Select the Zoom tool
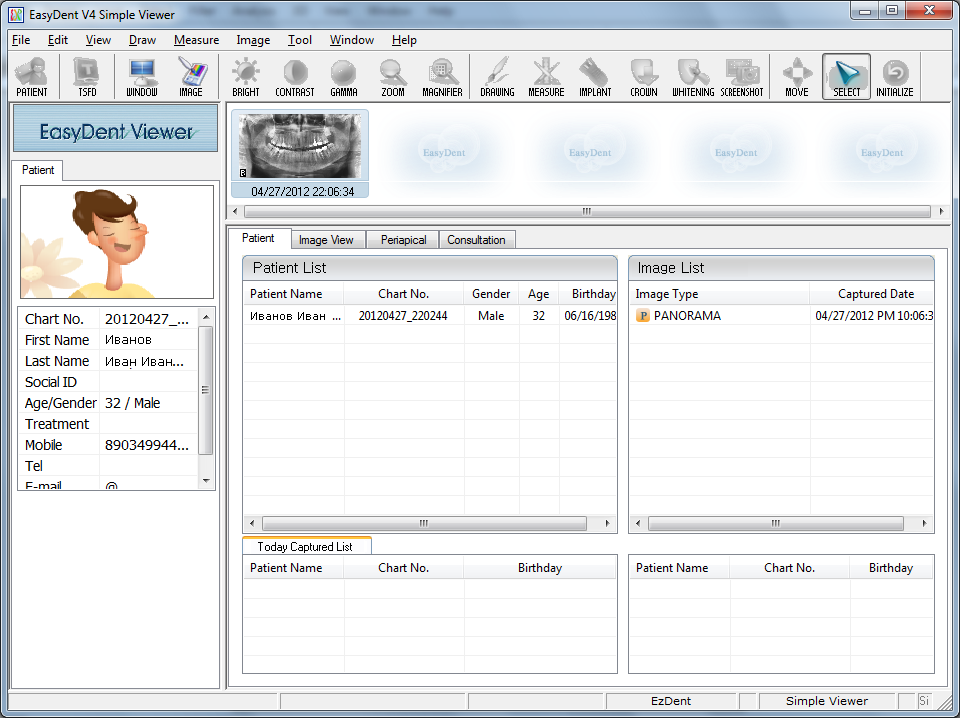This screenshot has width=960, height=718. (393, 77)
